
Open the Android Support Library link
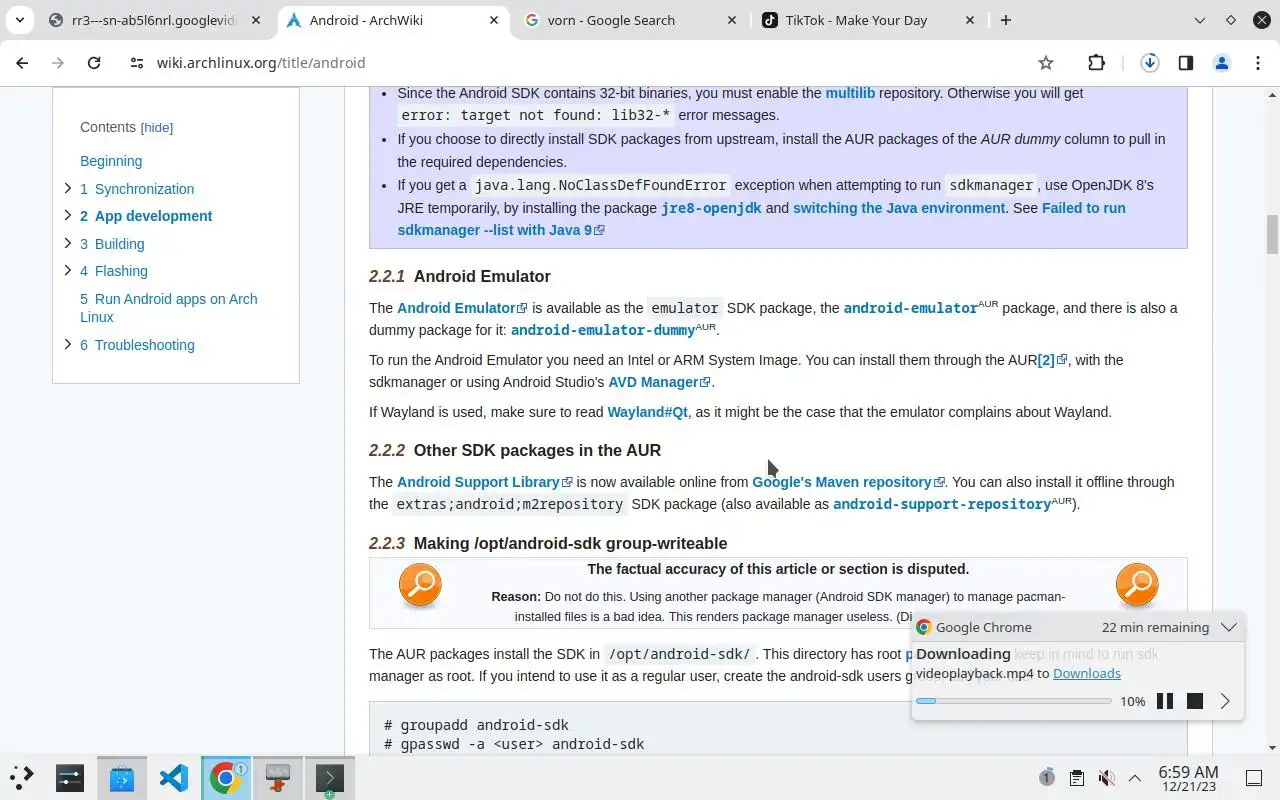coord(484,482)
